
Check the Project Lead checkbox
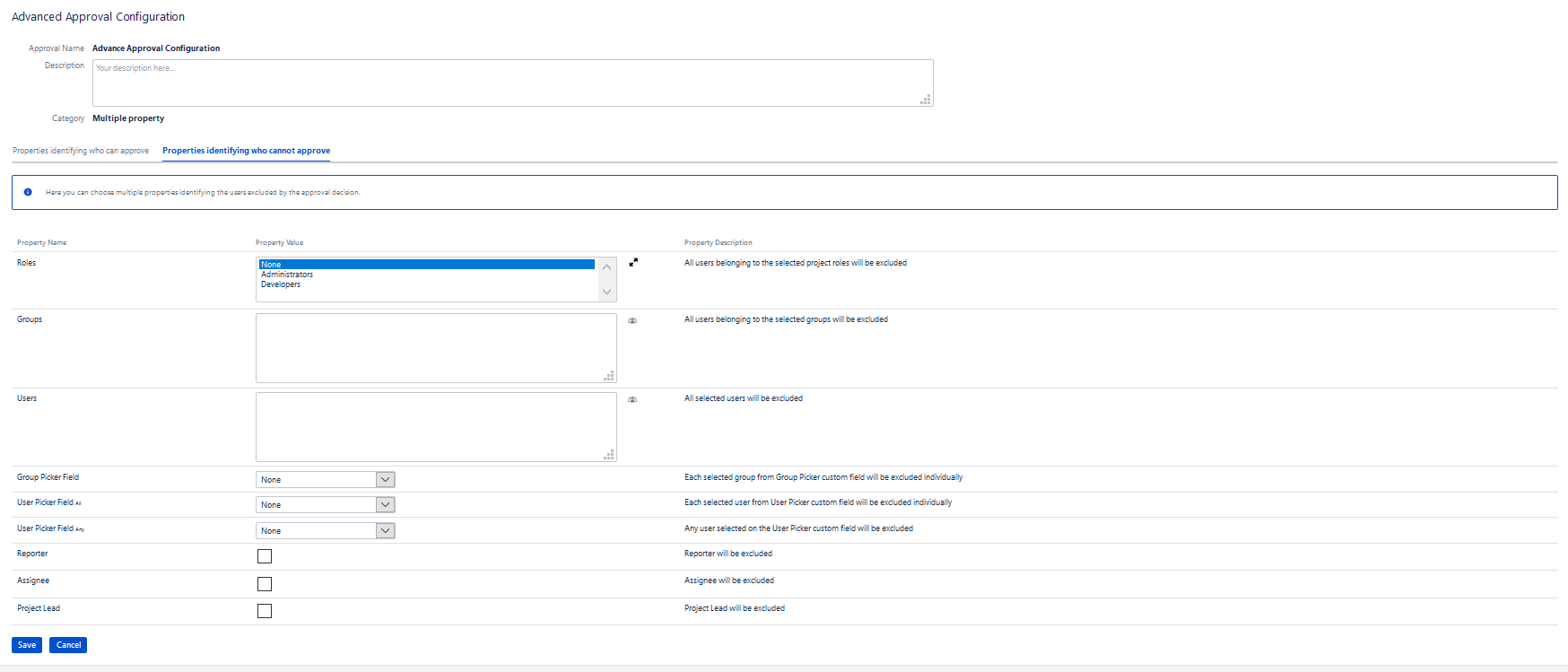click(265, 611)
